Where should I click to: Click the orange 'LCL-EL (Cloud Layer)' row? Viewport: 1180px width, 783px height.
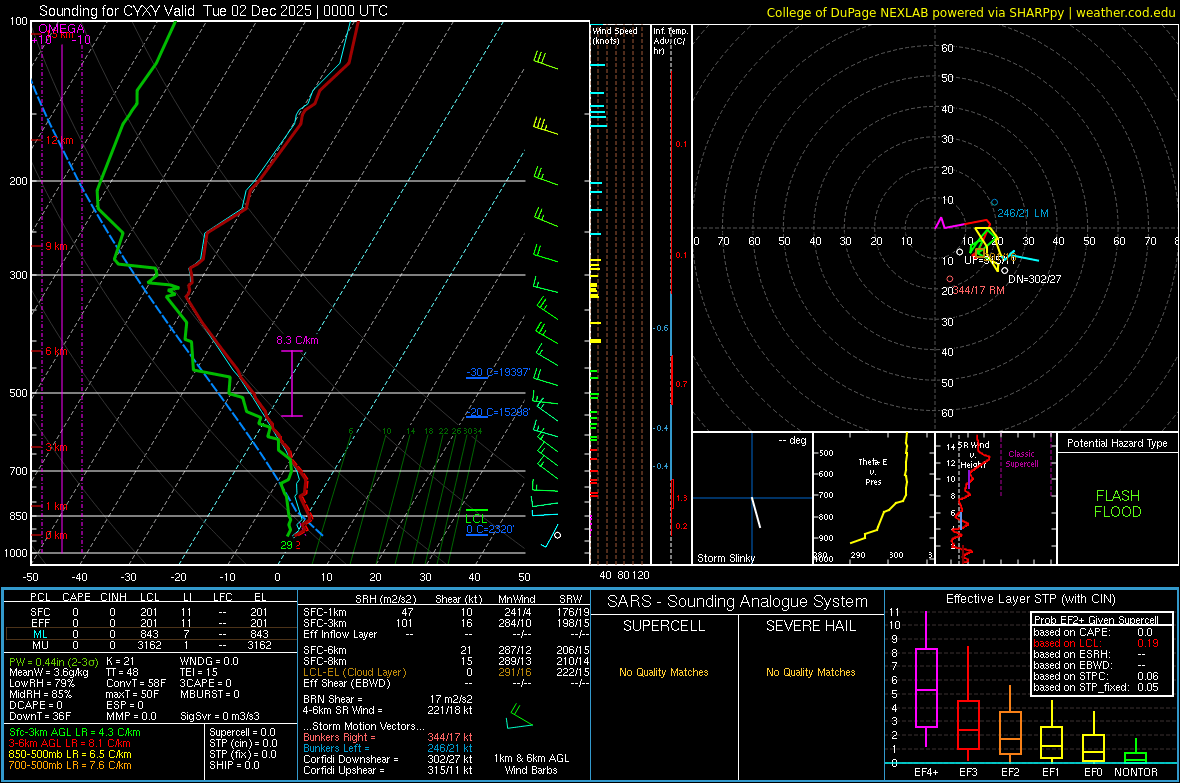click(446, 672)
